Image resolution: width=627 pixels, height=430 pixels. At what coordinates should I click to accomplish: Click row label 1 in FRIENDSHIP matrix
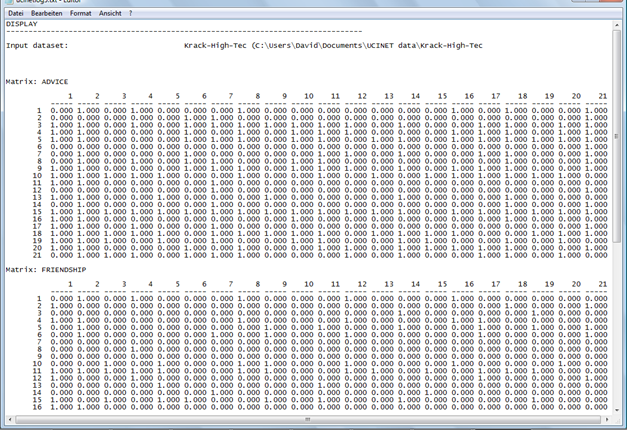(x=39, y=298)
